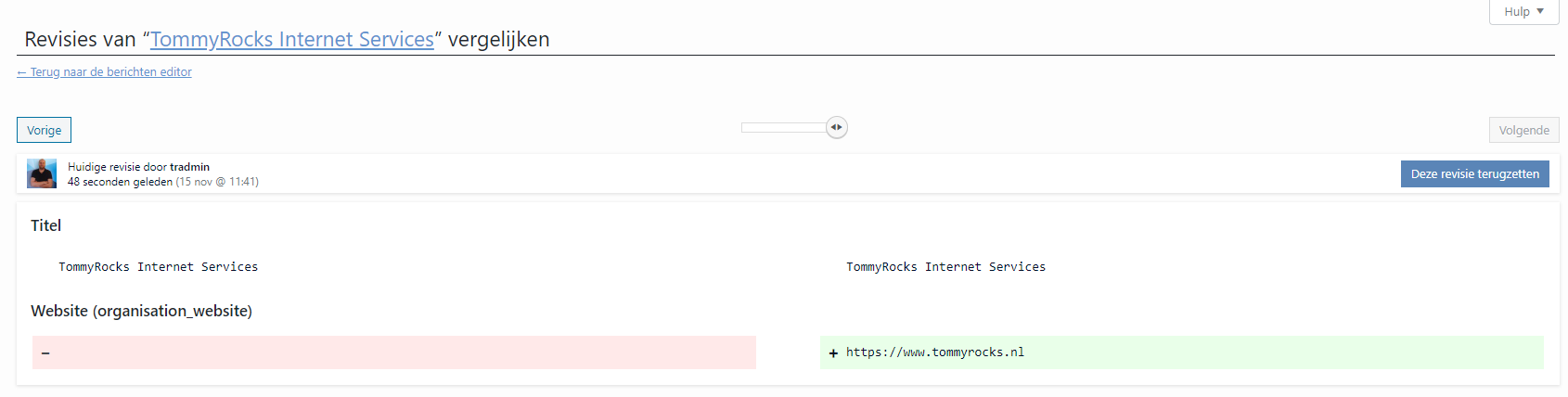Click the Vorige revision button

44,130
